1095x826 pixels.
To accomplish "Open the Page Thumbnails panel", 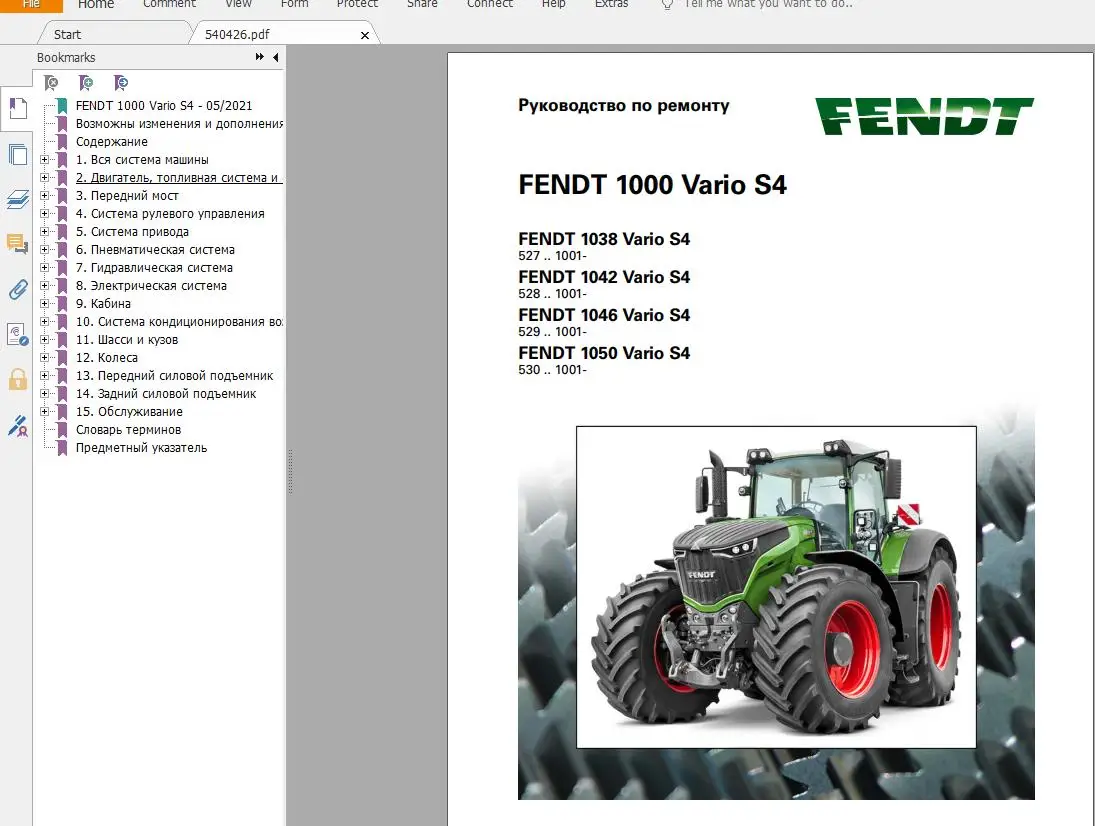I will point(17,155).
